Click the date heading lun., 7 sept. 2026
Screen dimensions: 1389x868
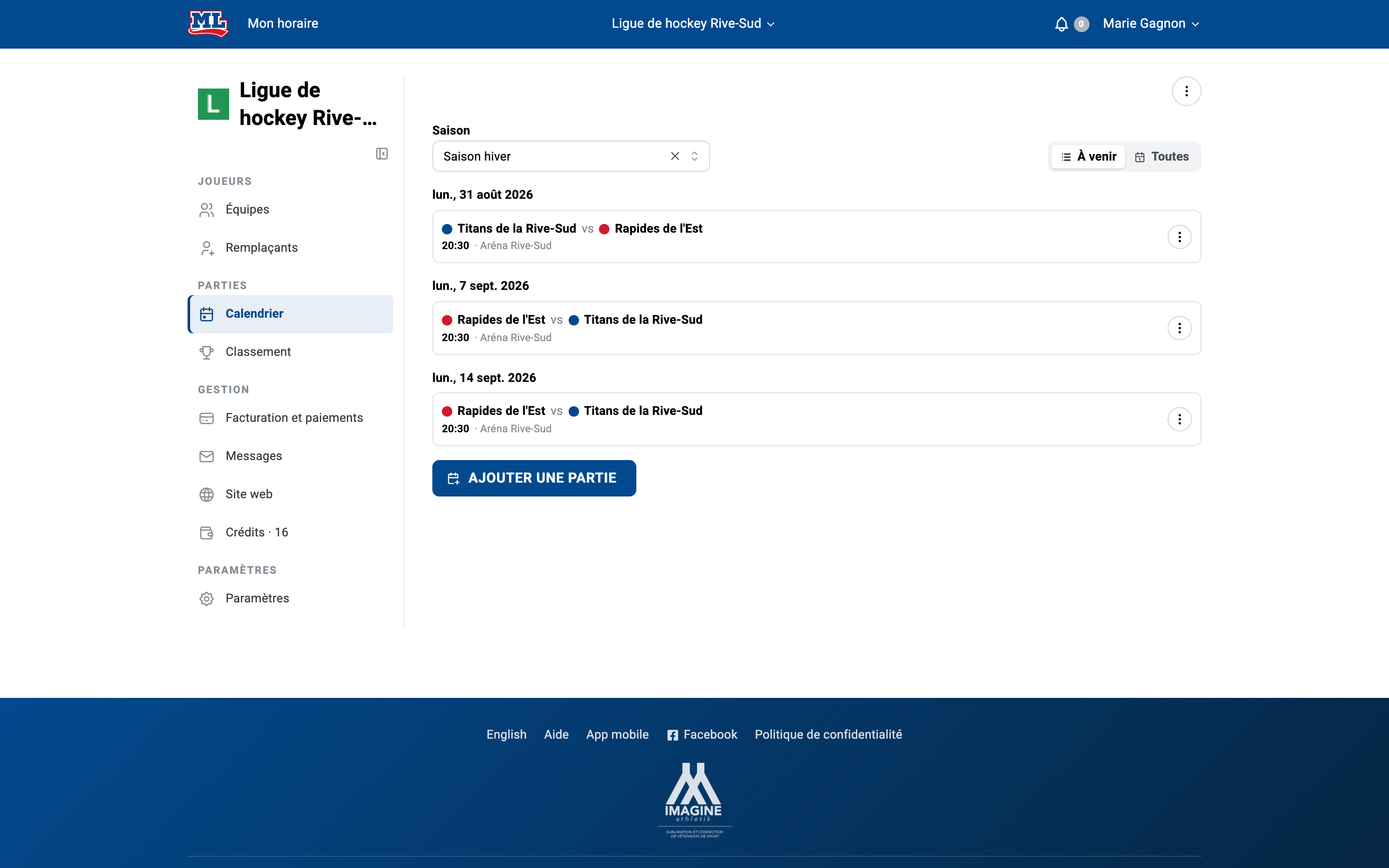(x=481, y=286)
